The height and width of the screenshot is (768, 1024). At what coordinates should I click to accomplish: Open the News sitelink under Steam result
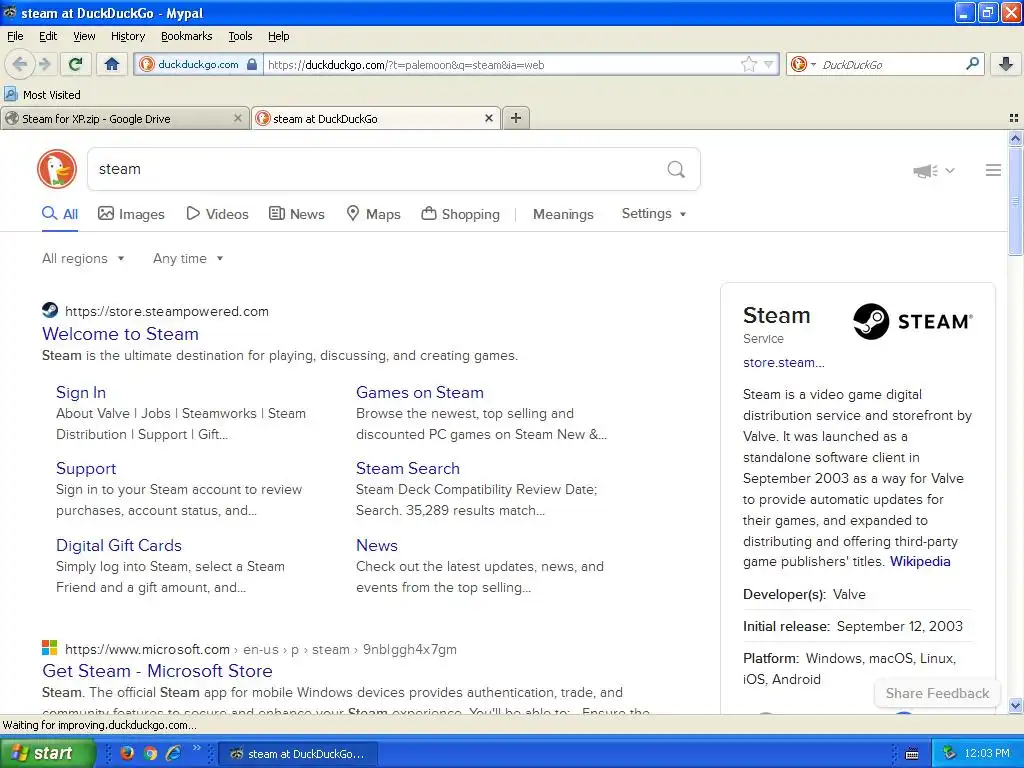(x=377, y=545)
